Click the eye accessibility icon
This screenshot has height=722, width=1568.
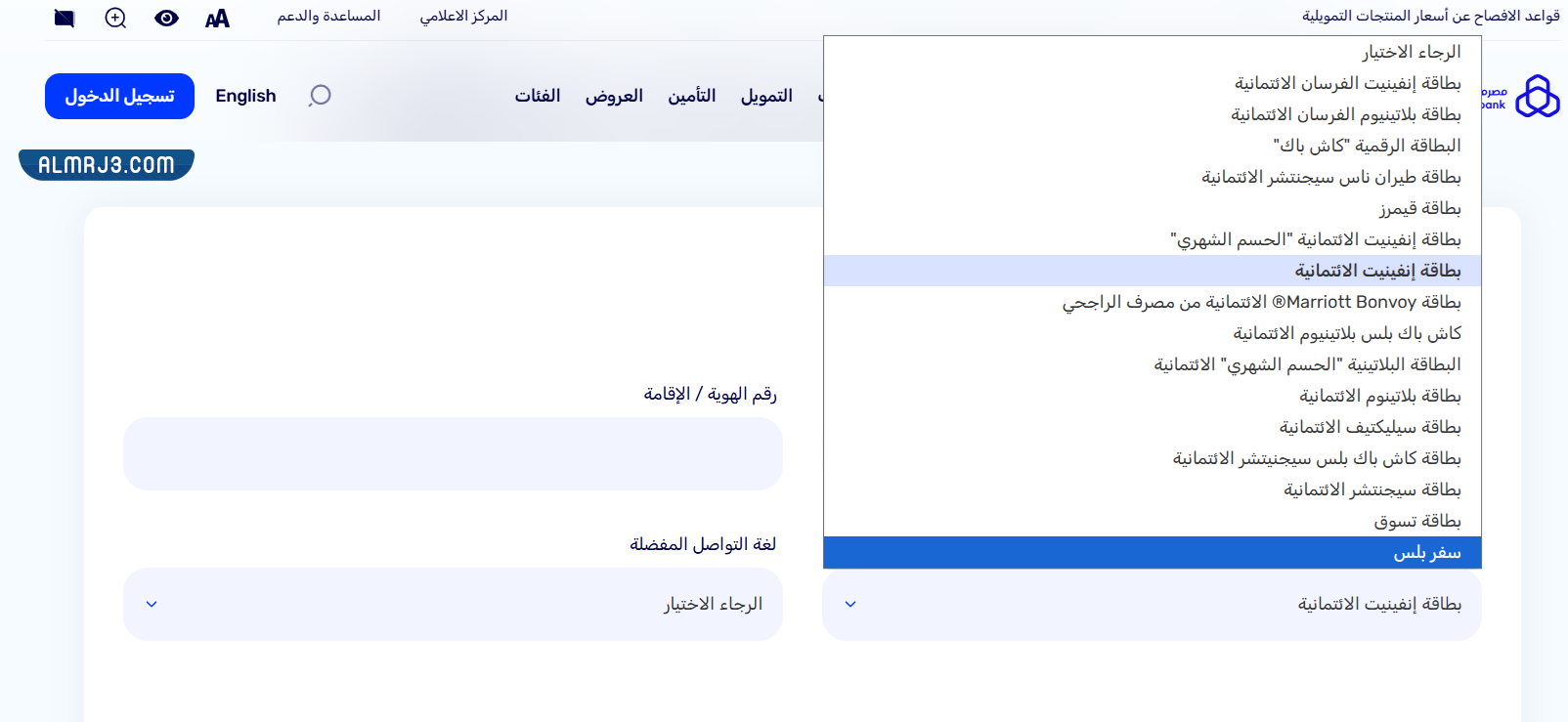166,17
